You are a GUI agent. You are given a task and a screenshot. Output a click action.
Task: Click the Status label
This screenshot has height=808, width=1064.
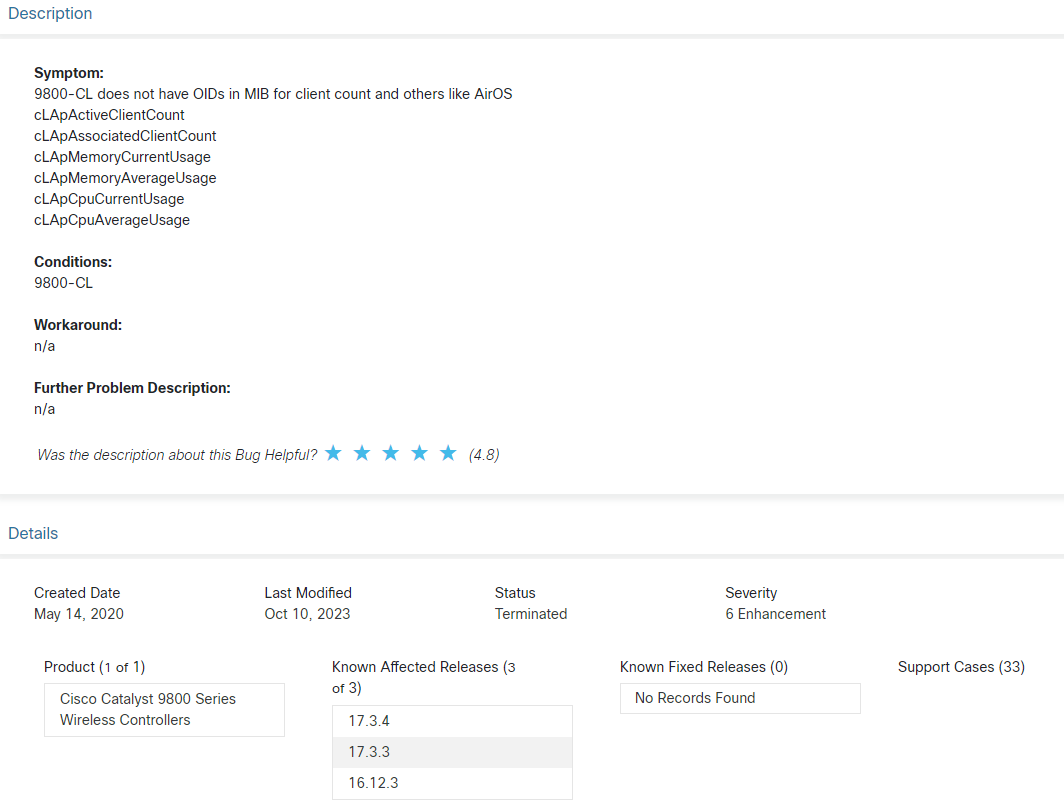(x=515, y=593)
